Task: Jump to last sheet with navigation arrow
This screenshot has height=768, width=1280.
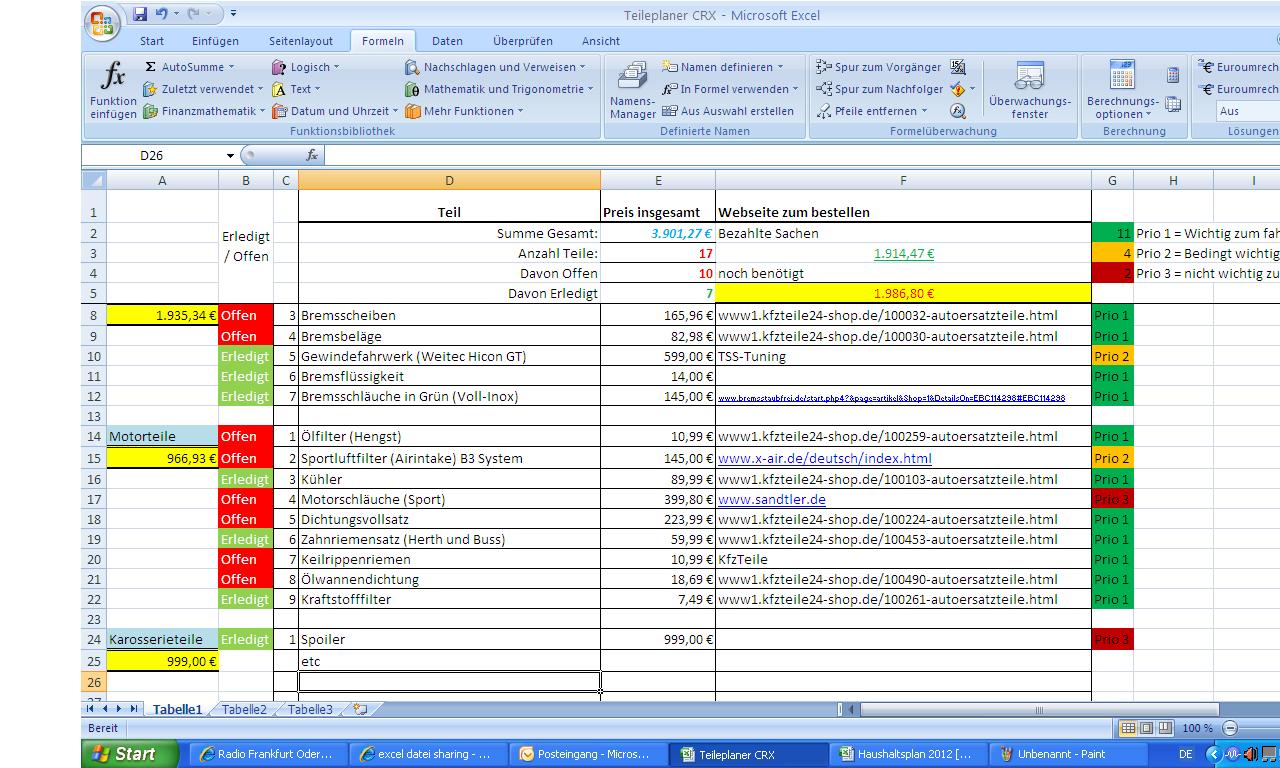Action: point(134,709)
